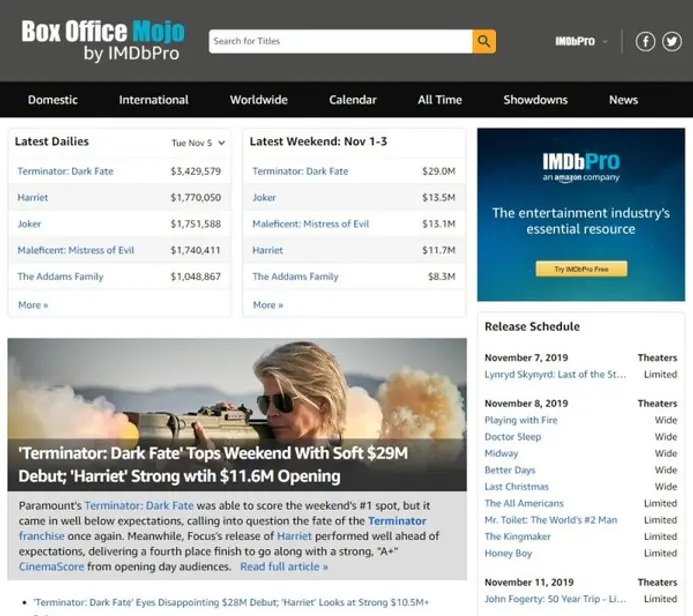Click Try IMDbPro Free button

click(581, 269)
